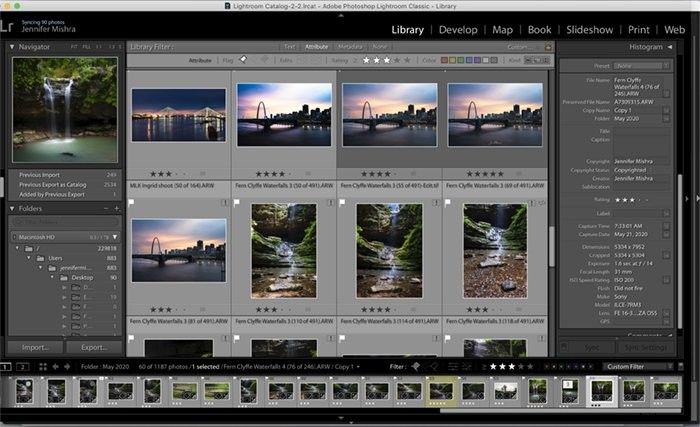
Task: Open the Map module
Action: click(502, 30)
